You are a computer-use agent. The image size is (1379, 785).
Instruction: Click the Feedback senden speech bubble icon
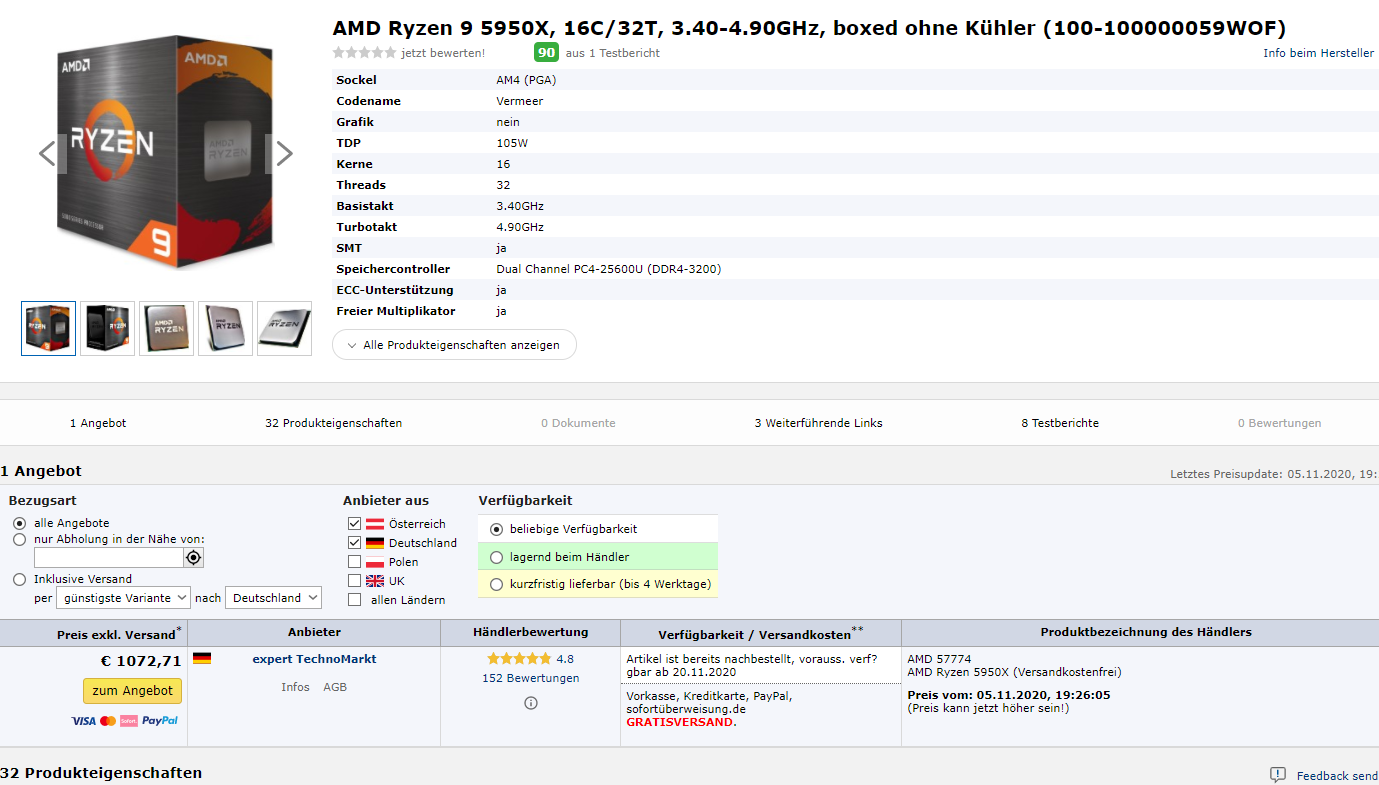click(1278, 775)
